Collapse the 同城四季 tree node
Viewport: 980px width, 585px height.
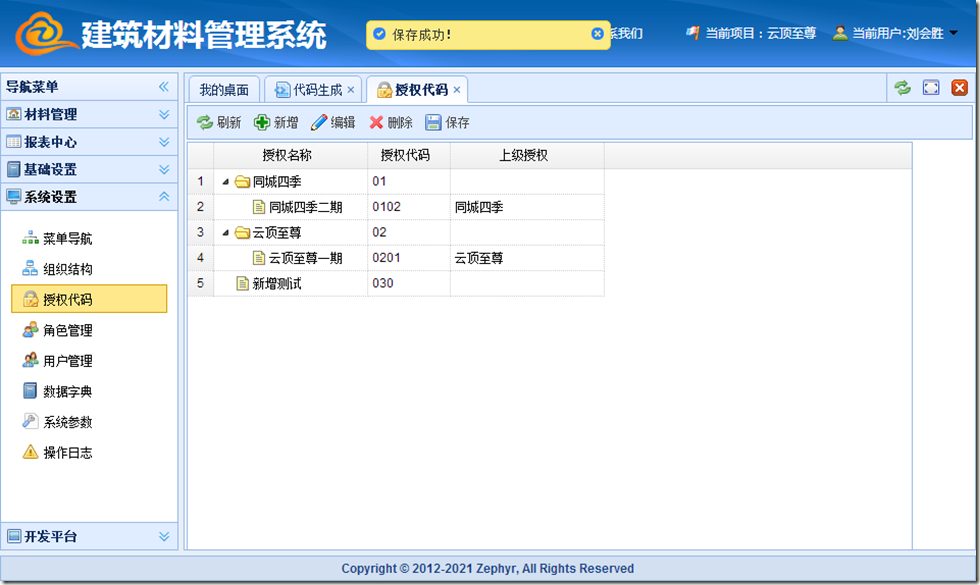click(225, 182)
